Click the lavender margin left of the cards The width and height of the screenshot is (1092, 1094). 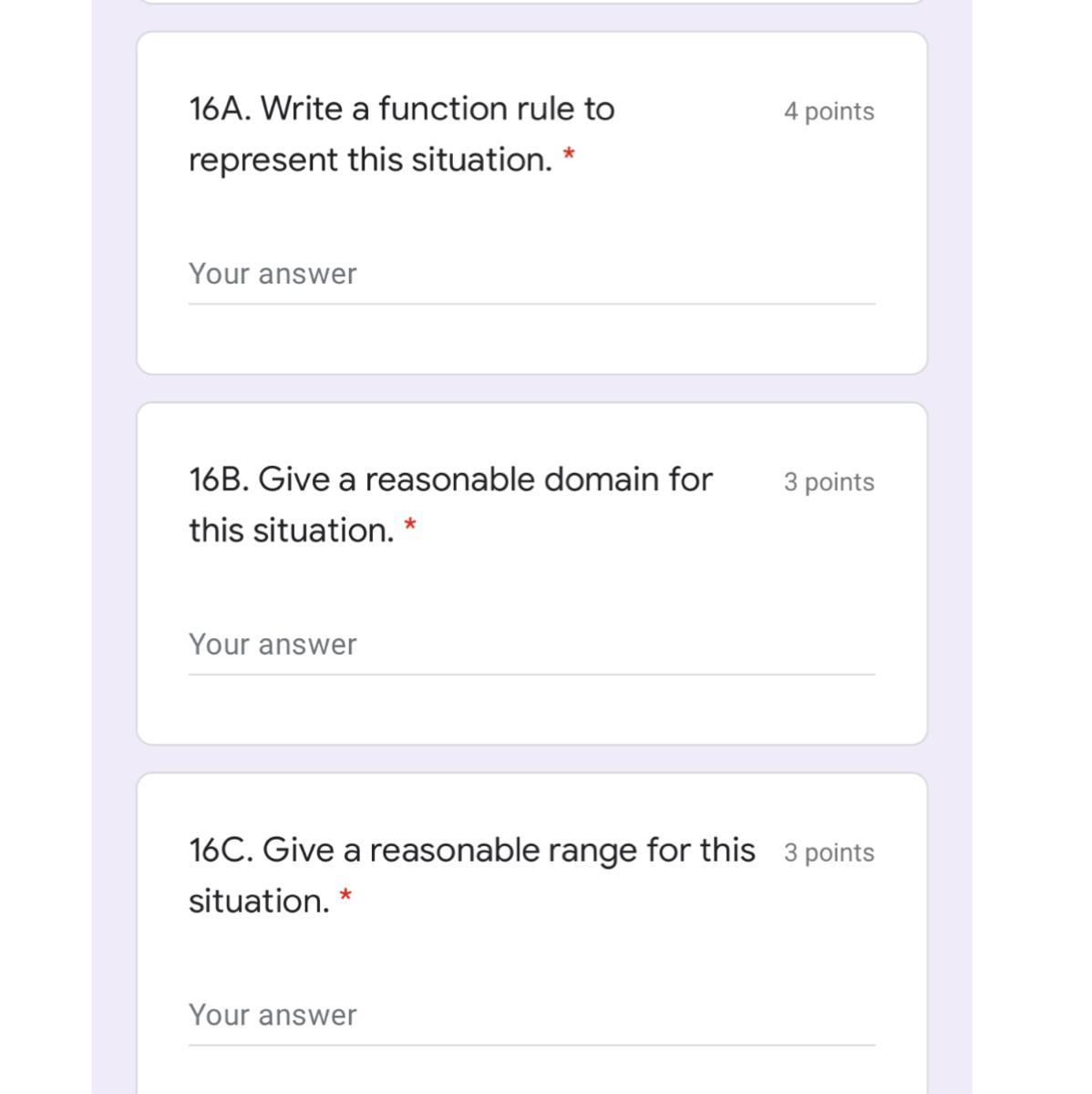[x=114, y=547]
